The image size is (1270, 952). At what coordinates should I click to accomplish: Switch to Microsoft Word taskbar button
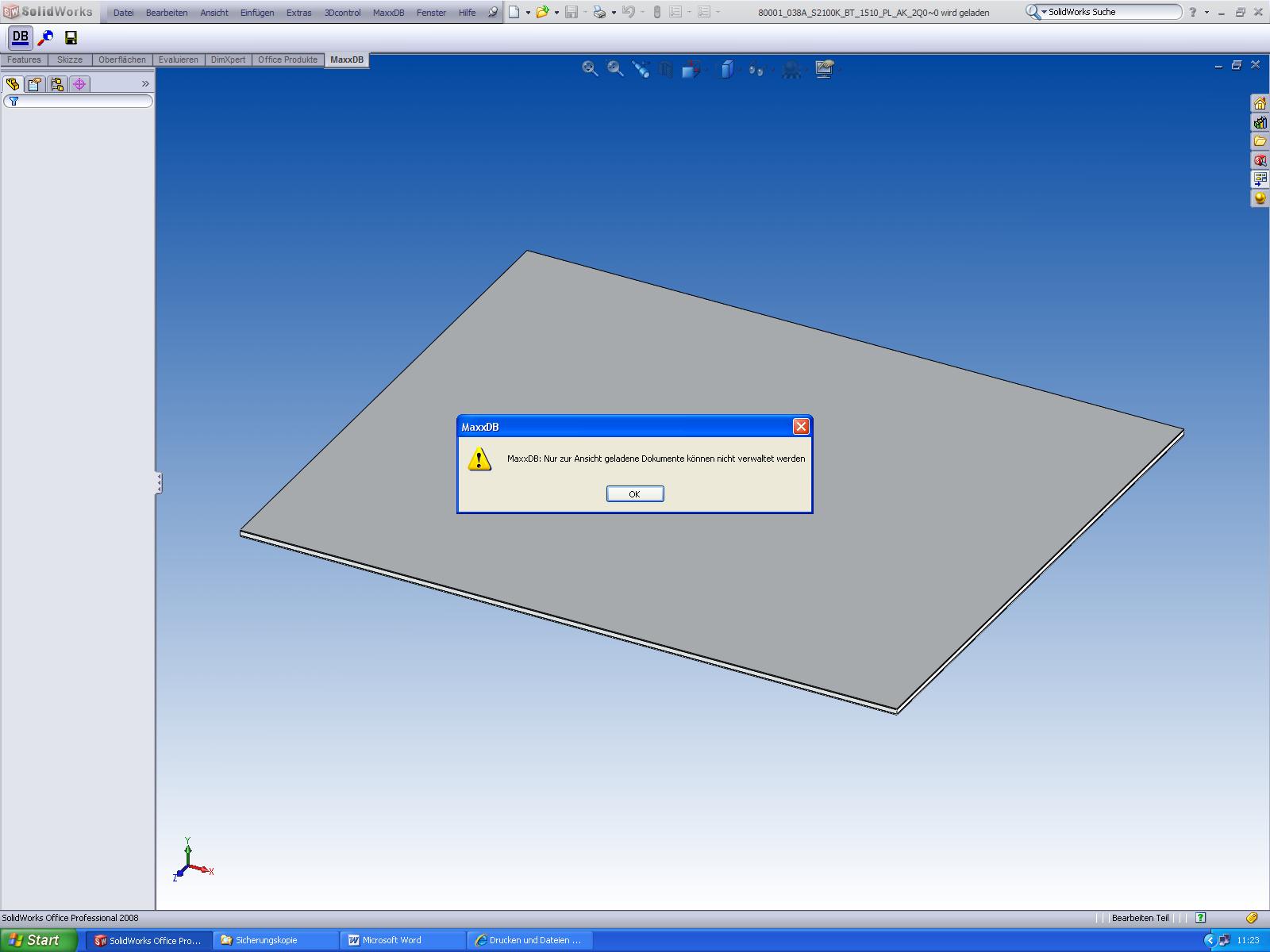click(402, 940)
